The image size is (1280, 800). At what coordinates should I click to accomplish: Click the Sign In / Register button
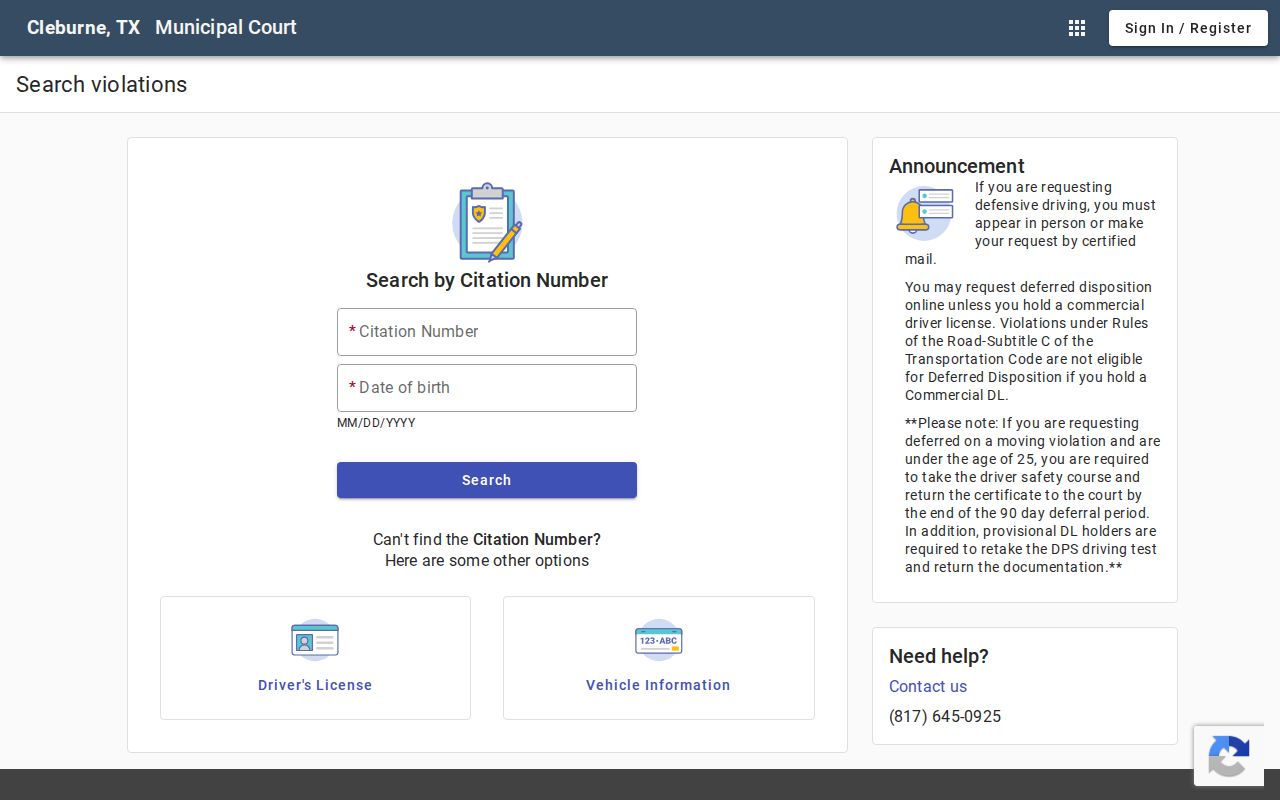click(x=1188, y=28)
